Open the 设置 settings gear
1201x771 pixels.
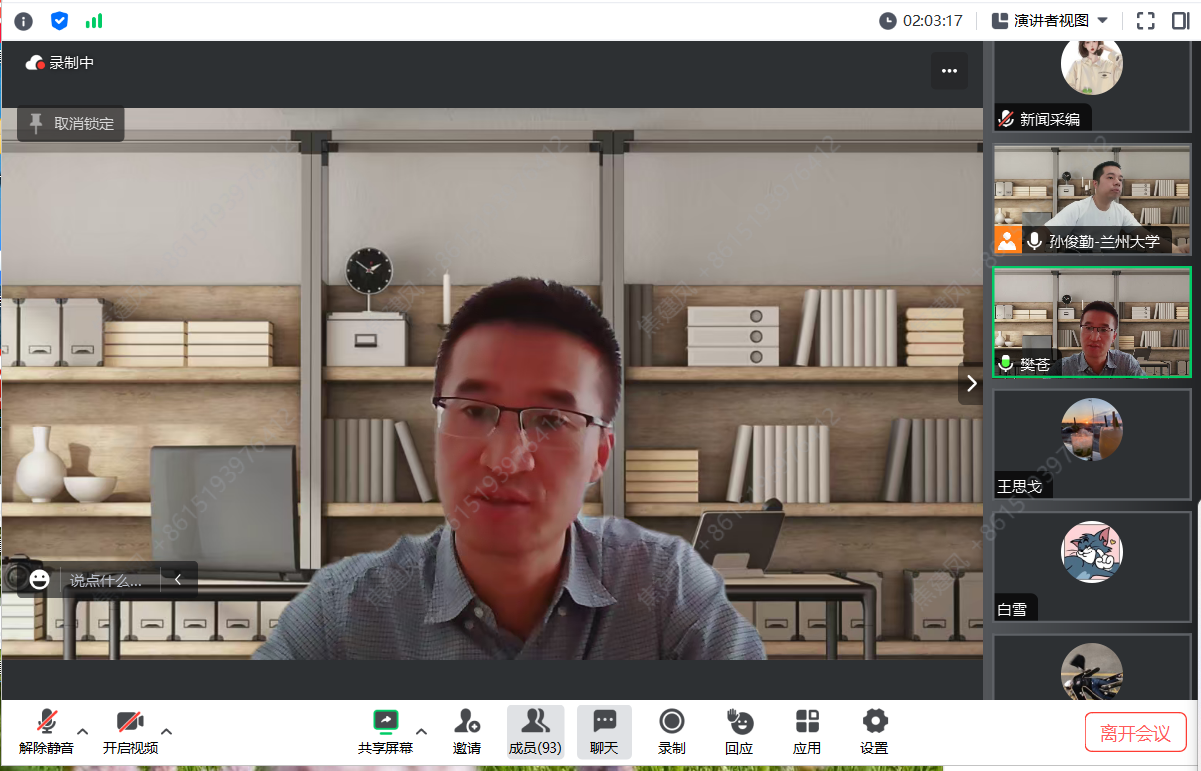pyautogui.click(x=874, y=731)
